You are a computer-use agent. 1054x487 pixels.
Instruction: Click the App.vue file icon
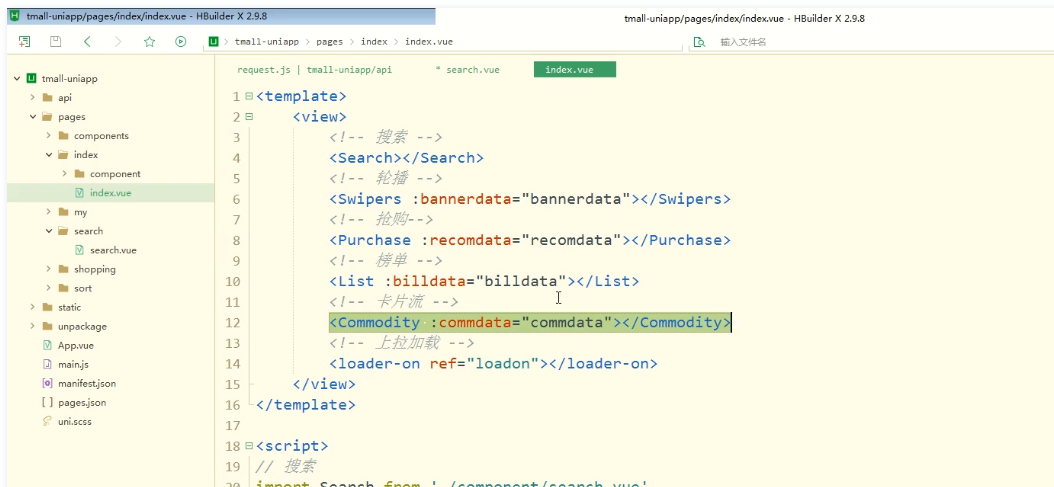pyautogui.click(x=46, y=345)
